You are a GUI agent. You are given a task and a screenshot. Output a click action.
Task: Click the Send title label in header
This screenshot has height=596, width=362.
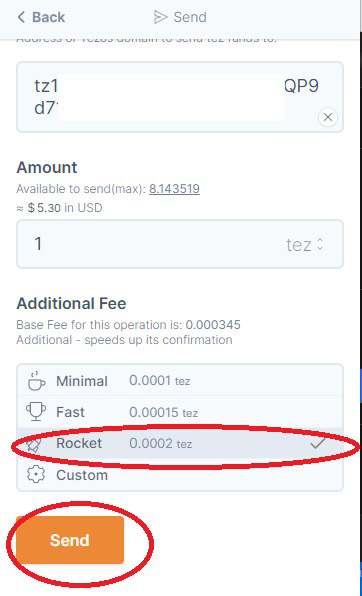click(x=190, y=17)
